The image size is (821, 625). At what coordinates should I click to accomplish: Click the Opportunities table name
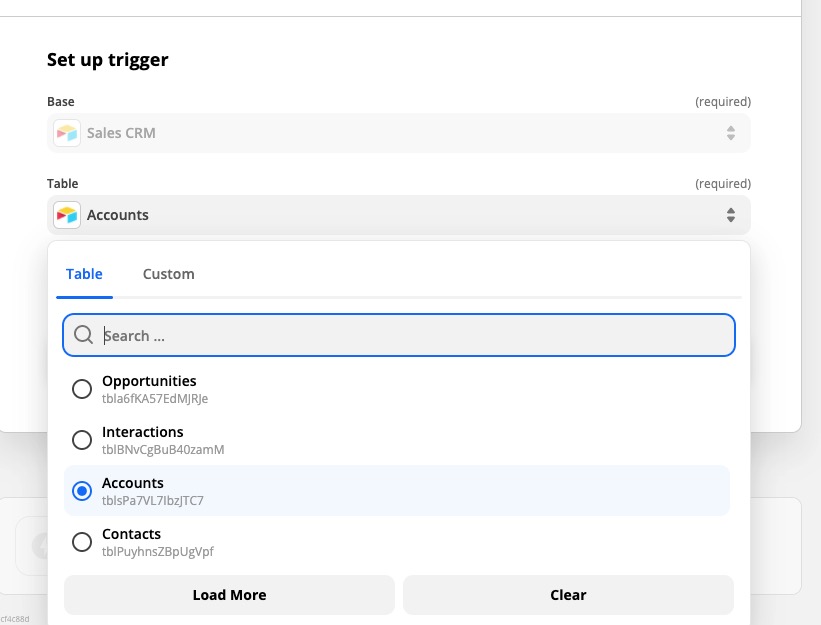pyautogui.click(x=149, y=381)
